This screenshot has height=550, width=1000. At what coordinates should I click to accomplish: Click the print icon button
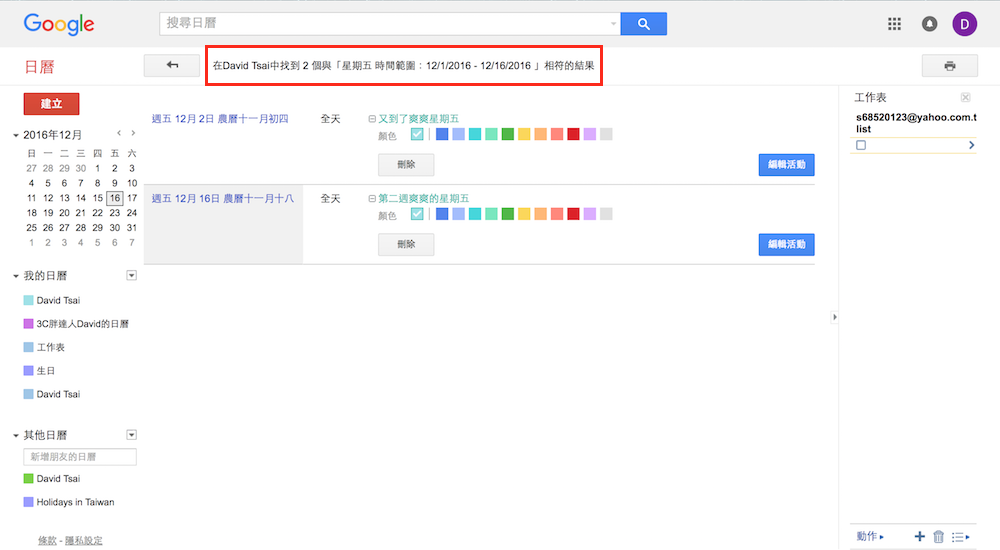click(x=949, y=66)
